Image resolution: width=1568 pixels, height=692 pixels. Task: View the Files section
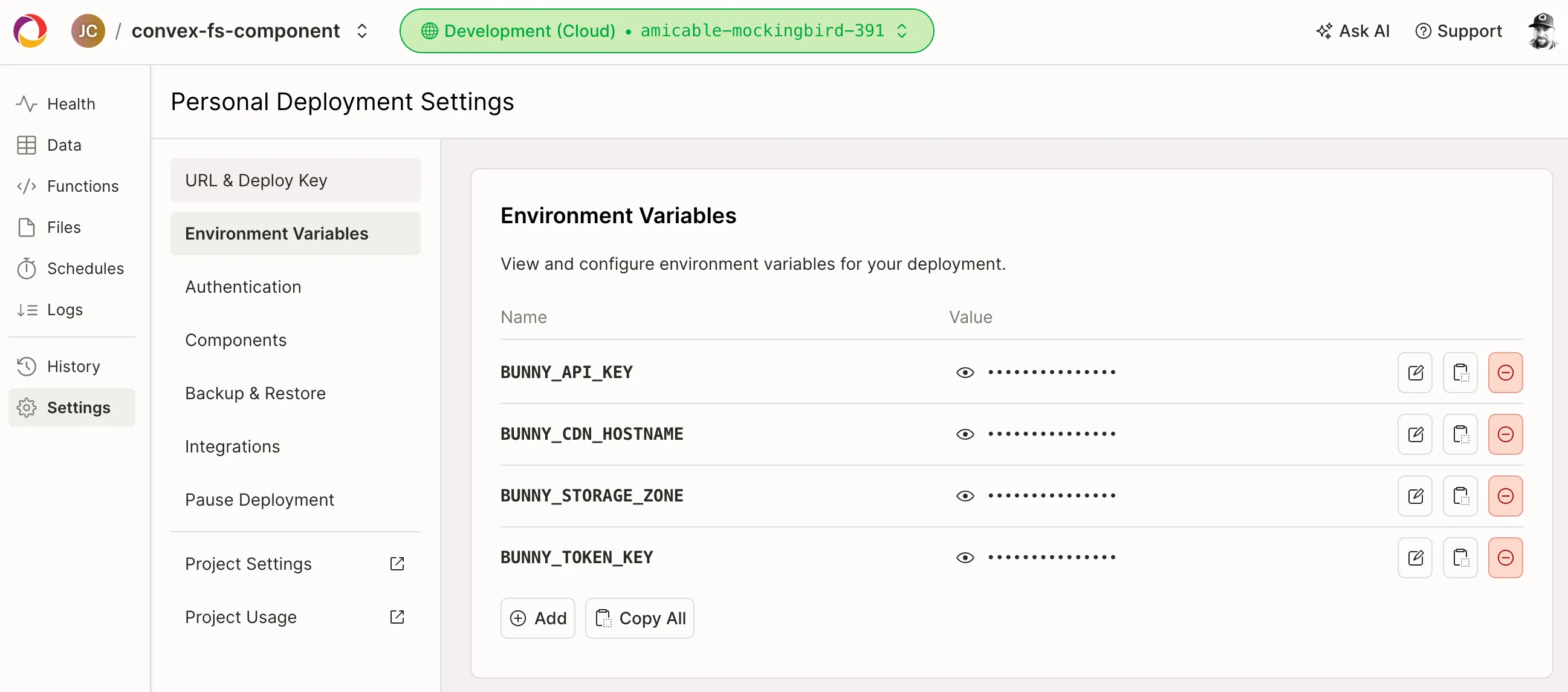pyautogui.click(x=63, y=227)
